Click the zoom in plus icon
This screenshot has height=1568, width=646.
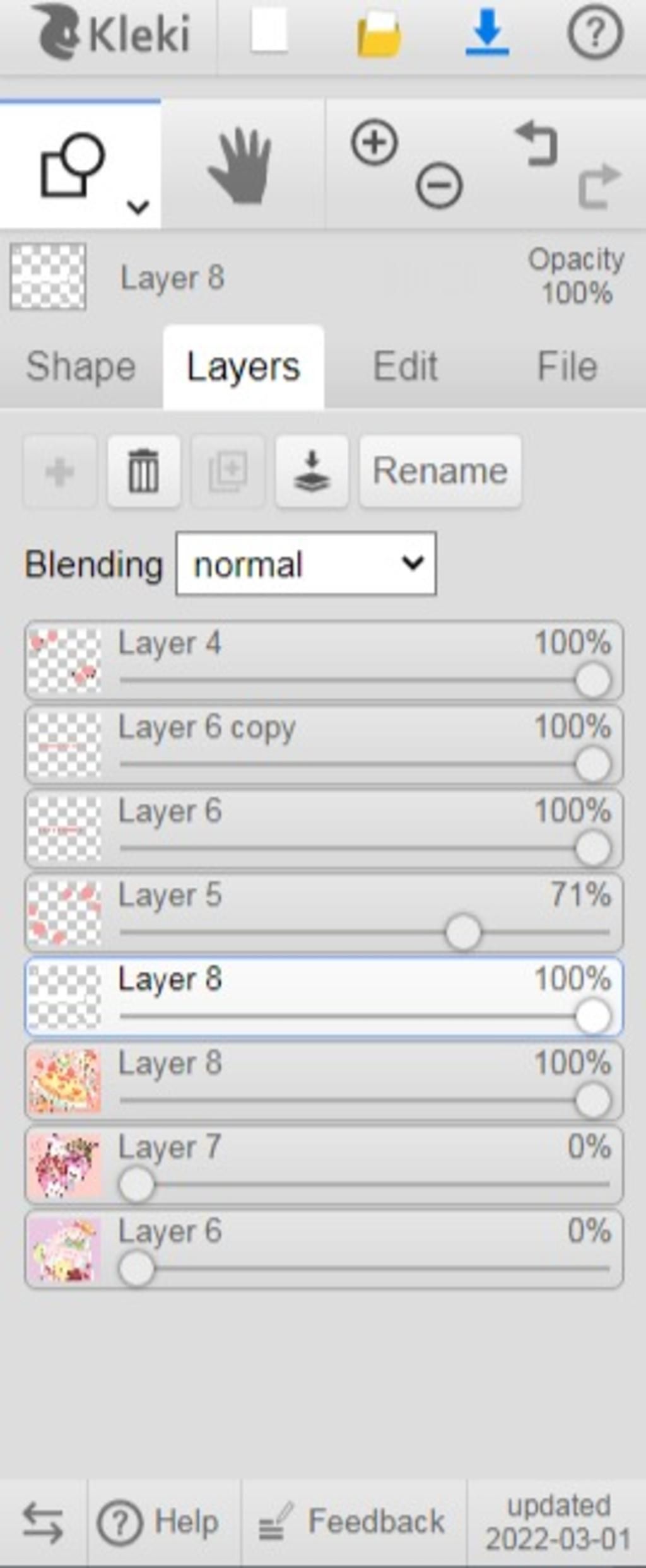[x=375, y=143]
